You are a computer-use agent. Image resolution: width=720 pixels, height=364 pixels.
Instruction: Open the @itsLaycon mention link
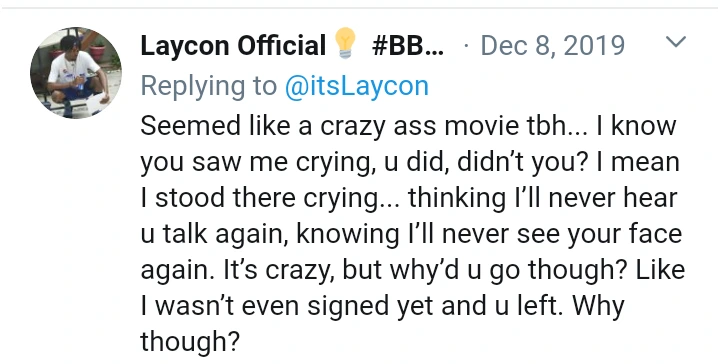coord(357,86)
